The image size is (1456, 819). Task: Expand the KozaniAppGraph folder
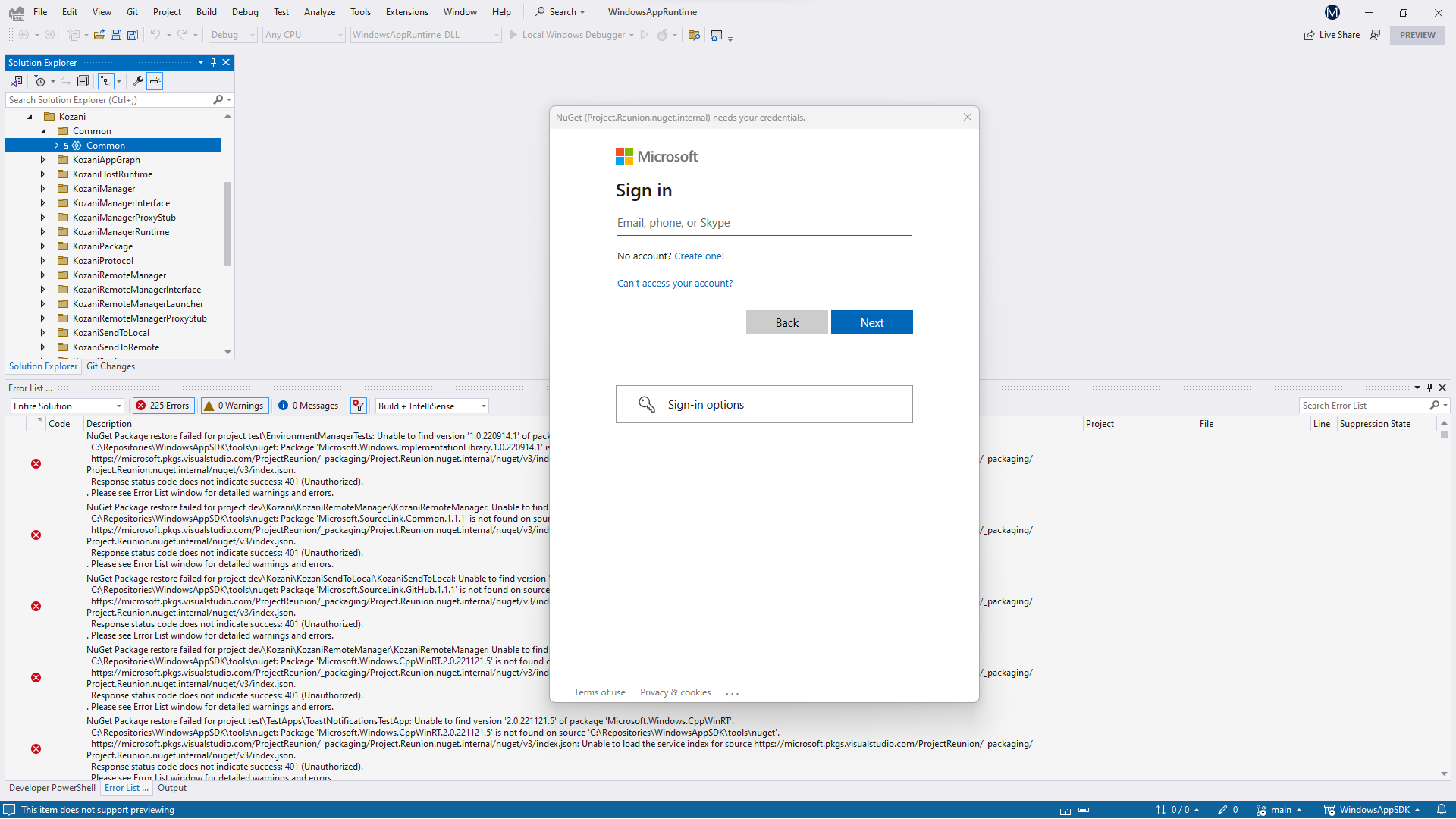(42, 160)
